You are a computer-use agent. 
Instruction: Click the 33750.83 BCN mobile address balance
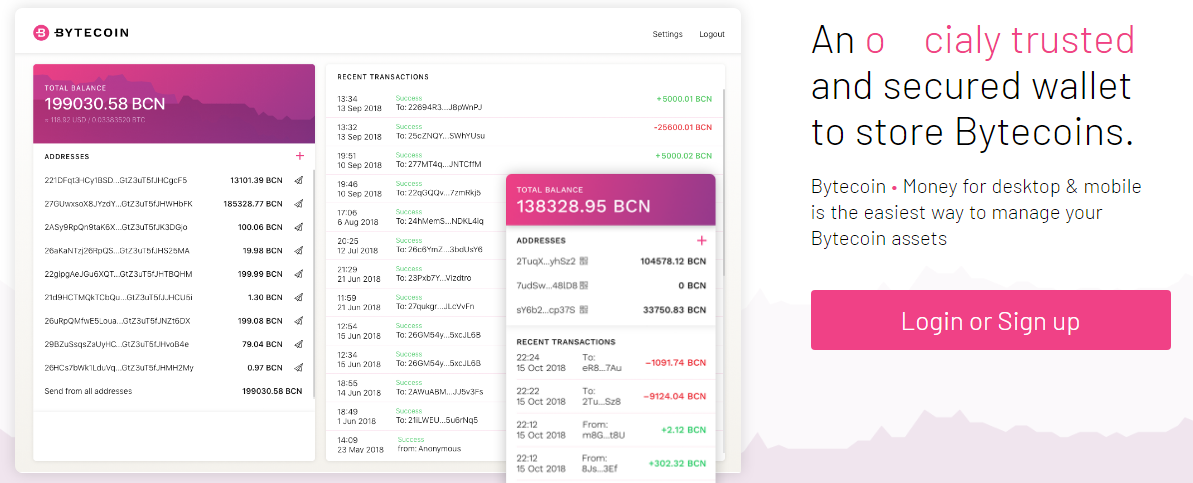point(675,310)
